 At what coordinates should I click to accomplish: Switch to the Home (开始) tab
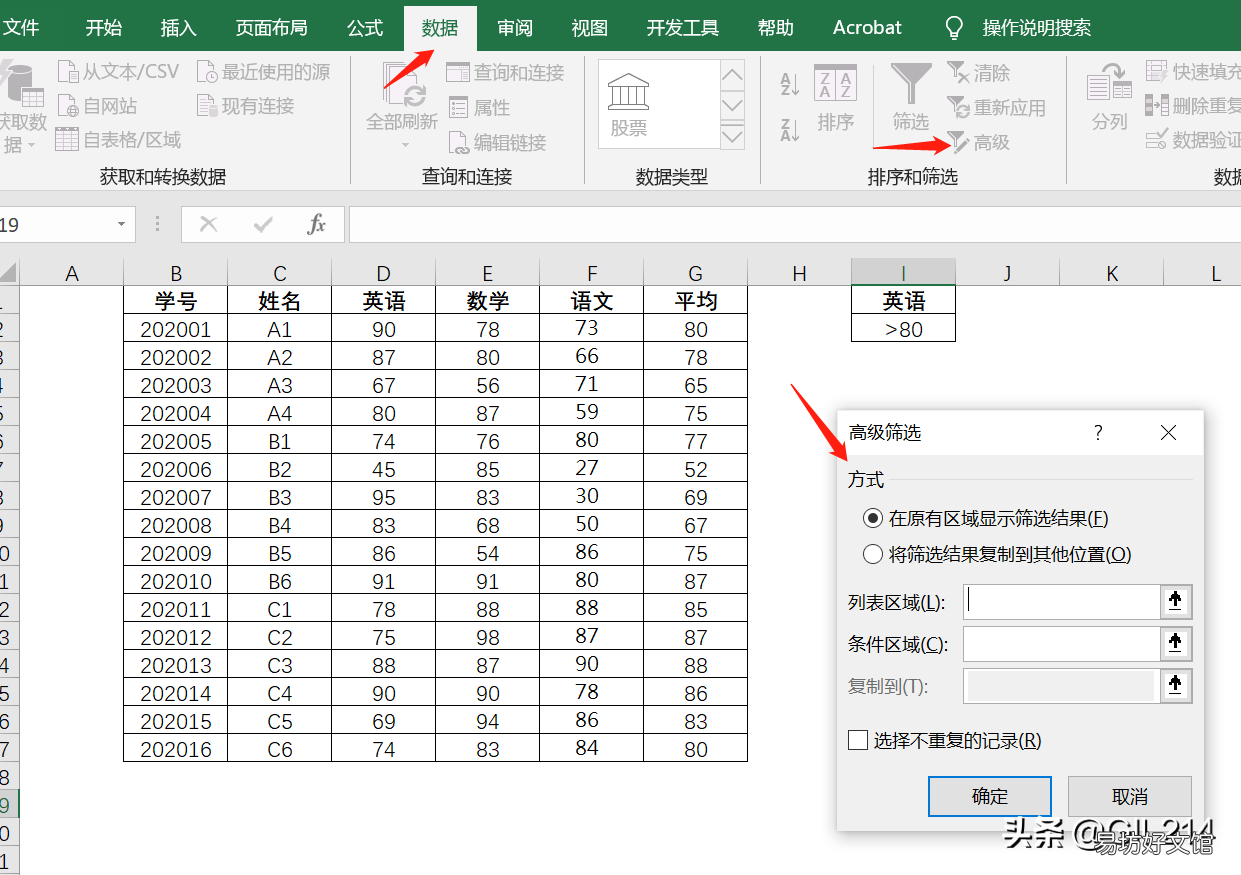click(104, 27)
